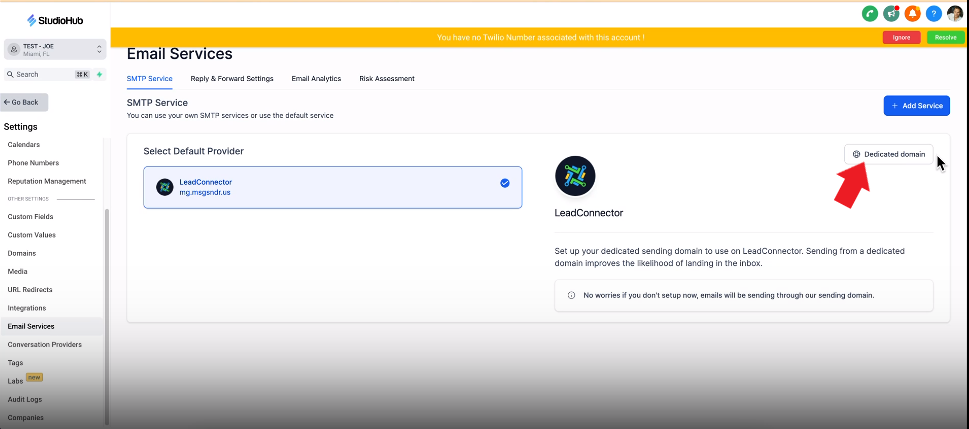Screen dimensions: 969x429
Task: Click the Select Default Provider heading
Action: [193, 151]
